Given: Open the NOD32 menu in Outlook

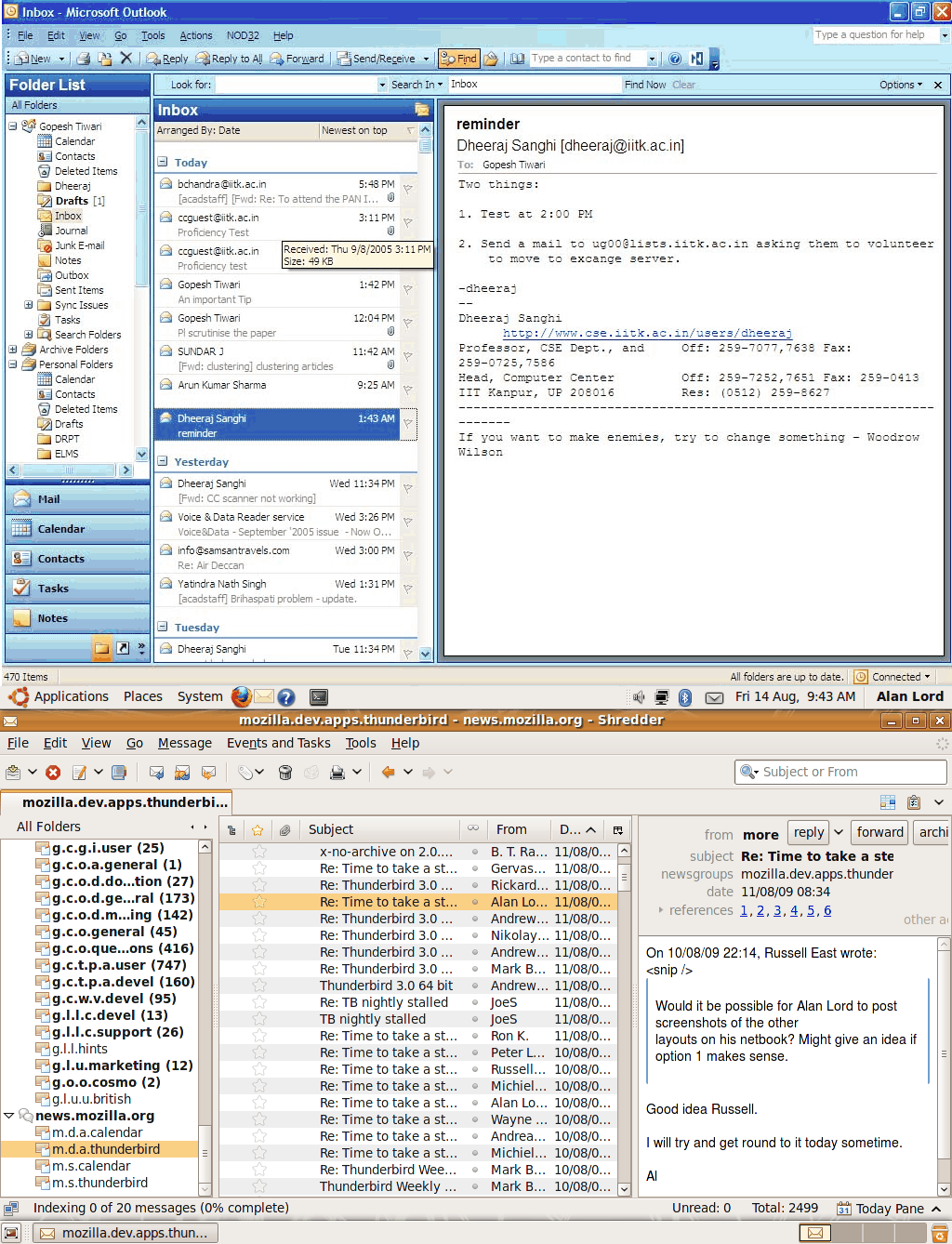Looking at the screenshot, I should (243, 35).
